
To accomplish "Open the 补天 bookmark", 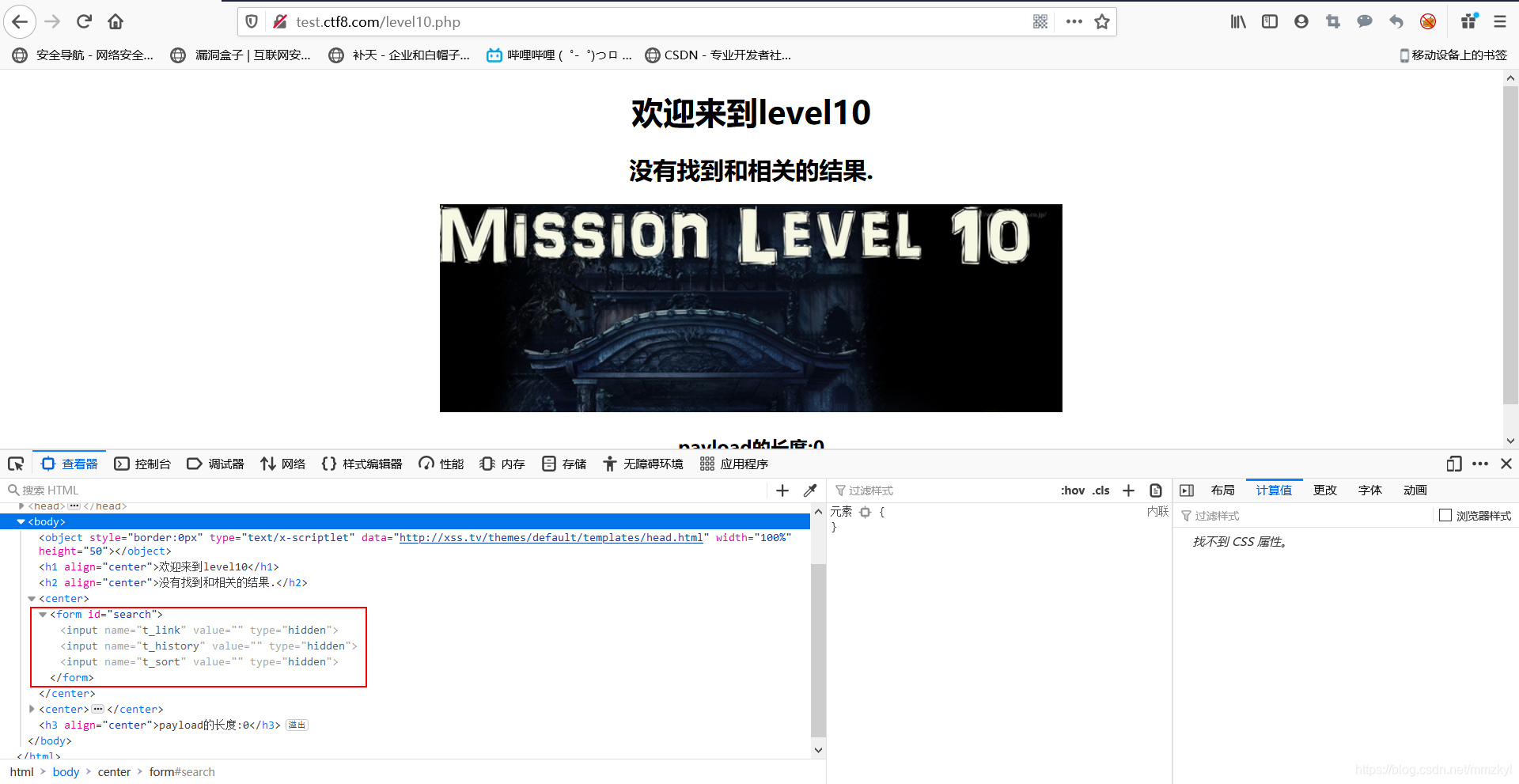I will click(x=400, y=55).
